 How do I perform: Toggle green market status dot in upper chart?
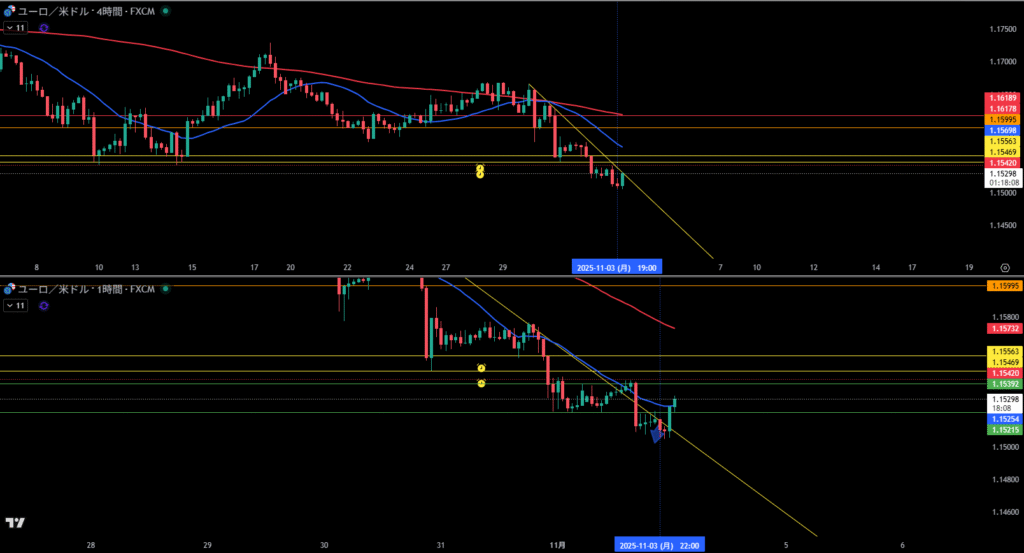pos(165,10)
